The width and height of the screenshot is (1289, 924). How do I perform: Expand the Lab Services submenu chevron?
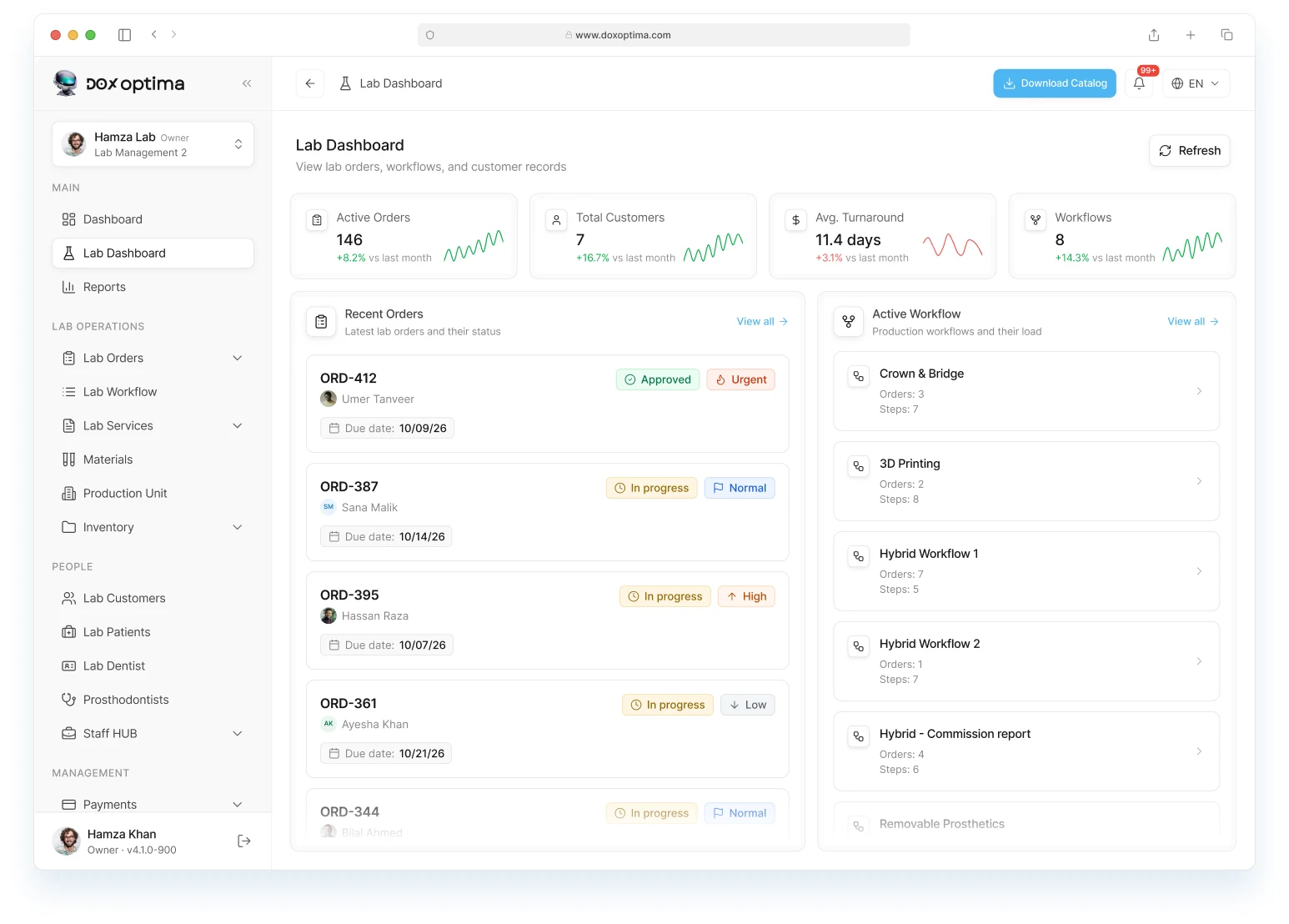pos(238,425)
